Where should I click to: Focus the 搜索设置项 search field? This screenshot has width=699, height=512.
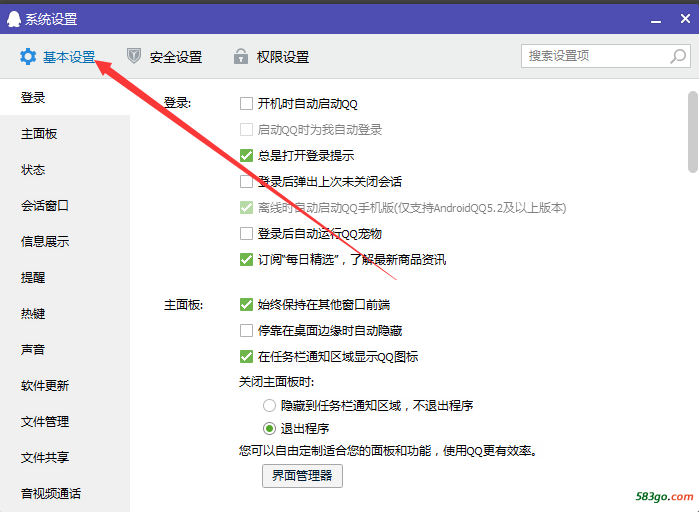pos(606,56)
